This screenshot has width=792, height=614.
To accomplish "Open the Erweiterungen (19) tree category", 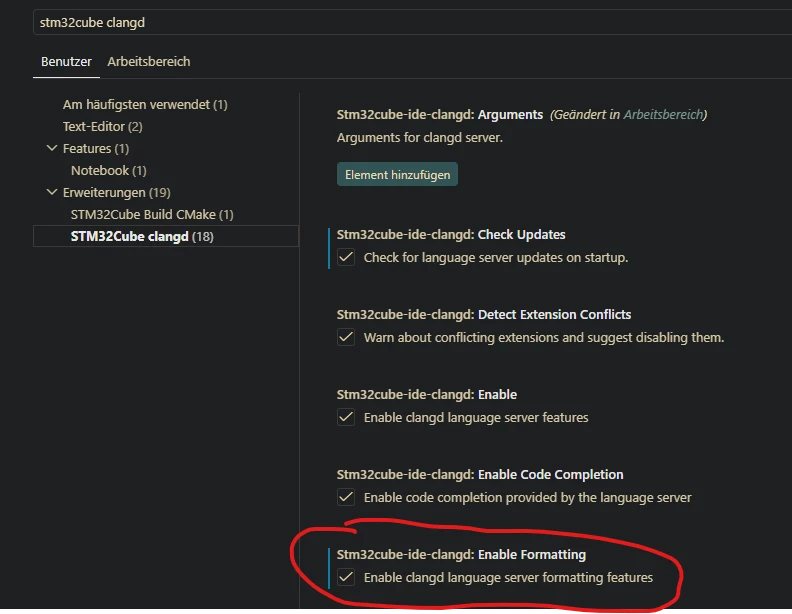I will (117, 192).
